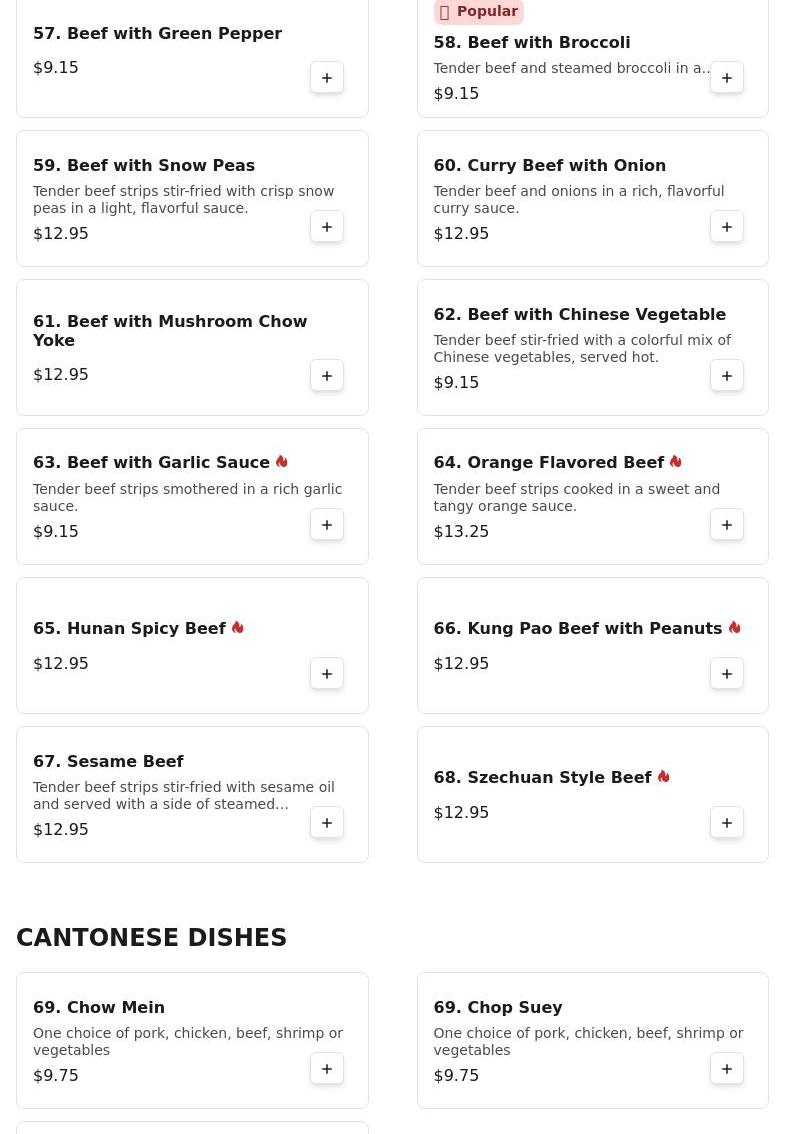The height and width of the screenshot is (1134, 785).
Task: Add Beef with Garlic Sauce
Action: pos(327,525)
